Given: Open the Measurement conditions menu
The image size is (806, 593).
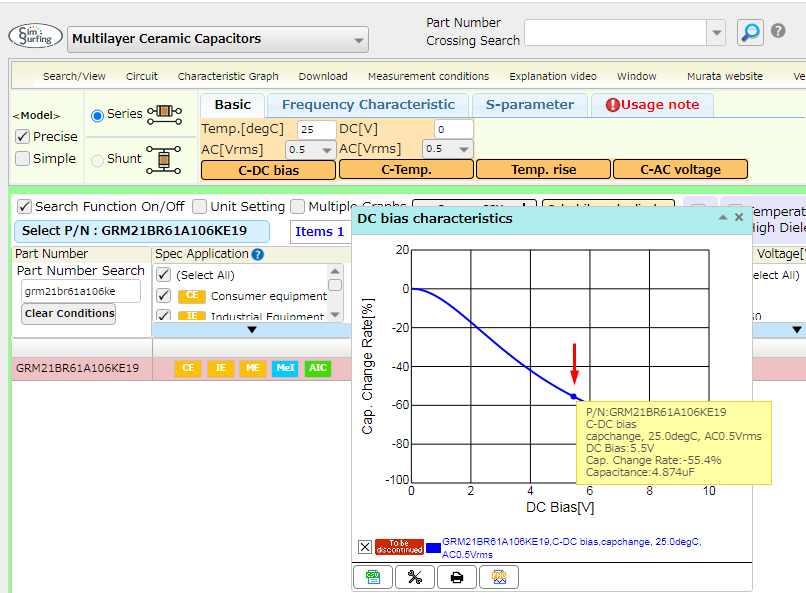Looking at the screenshot, I should [x=428, y=76].
